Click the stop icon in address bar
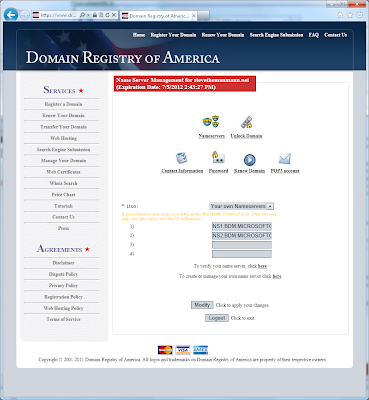Image resolution: width=369 pixels, height=400 pixels. (x=114, y=15)
